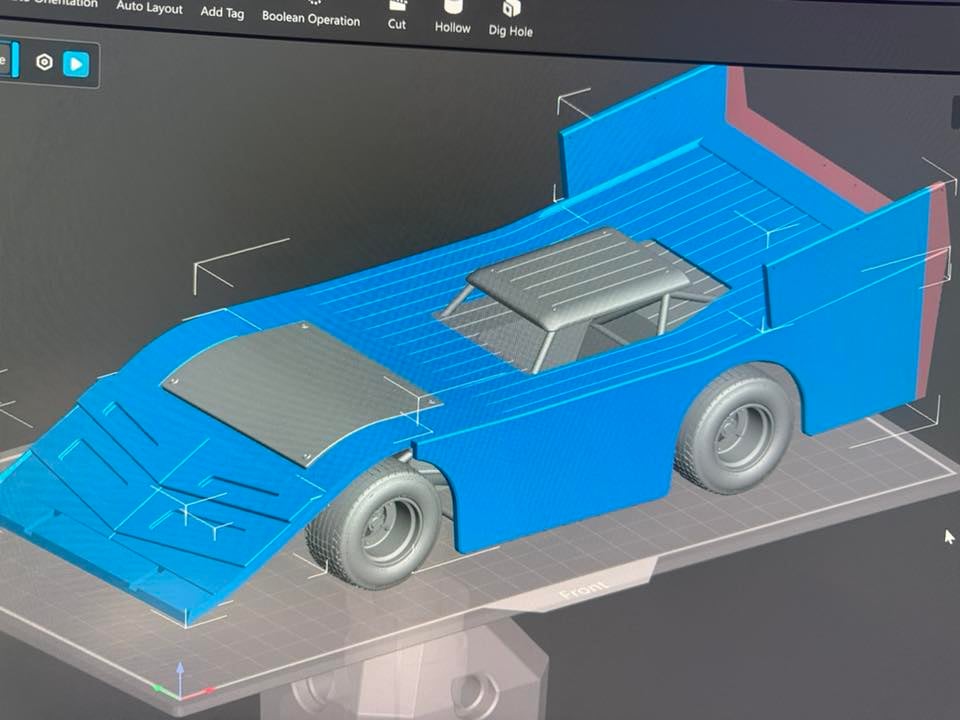Activate the Hollow tool icon
Image resolution: width=960 pixels, height=720 pixels.
coord(452,17)
